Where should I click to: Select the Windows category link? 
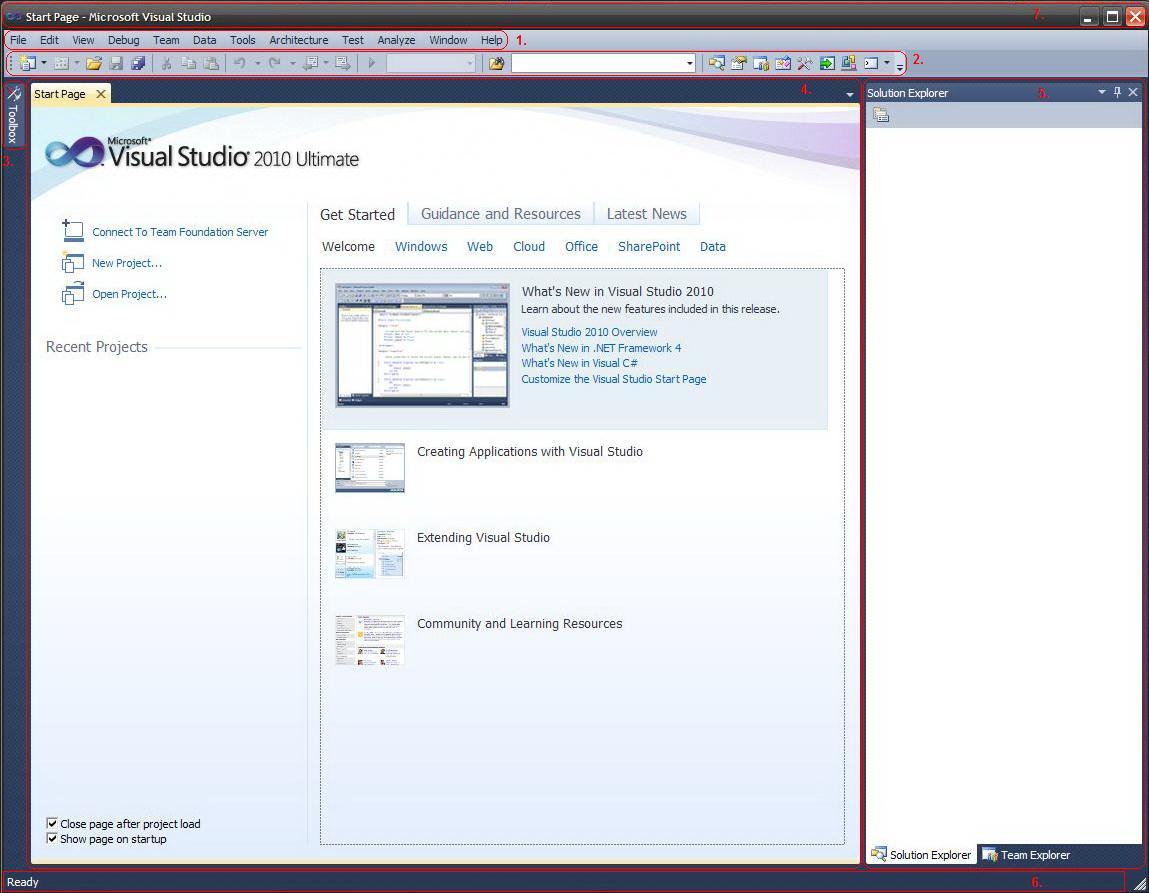[421, 246]
